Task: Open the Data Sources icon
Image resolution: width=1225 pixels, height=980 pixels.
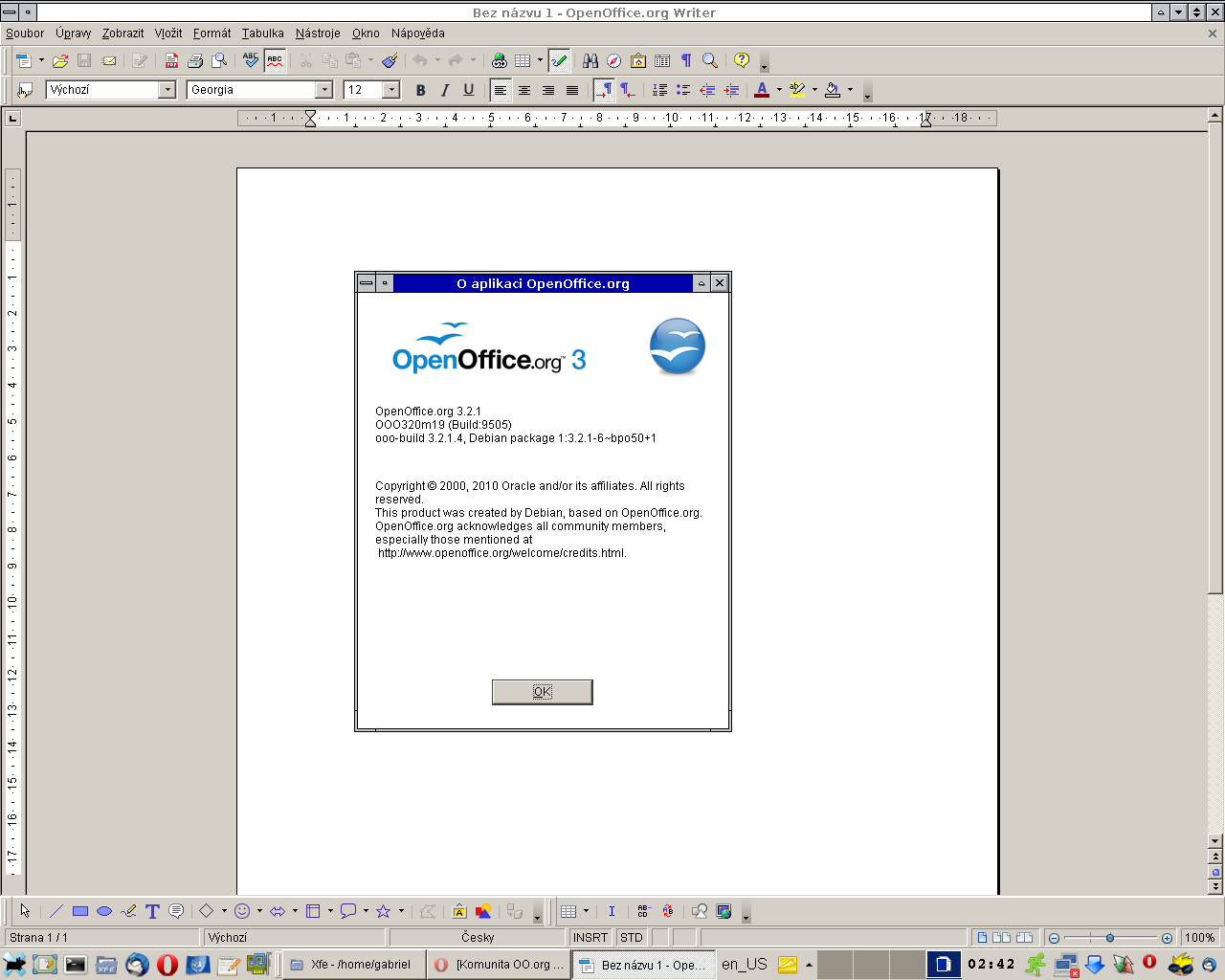Action: pyautogui.click(x=662, y=60)
